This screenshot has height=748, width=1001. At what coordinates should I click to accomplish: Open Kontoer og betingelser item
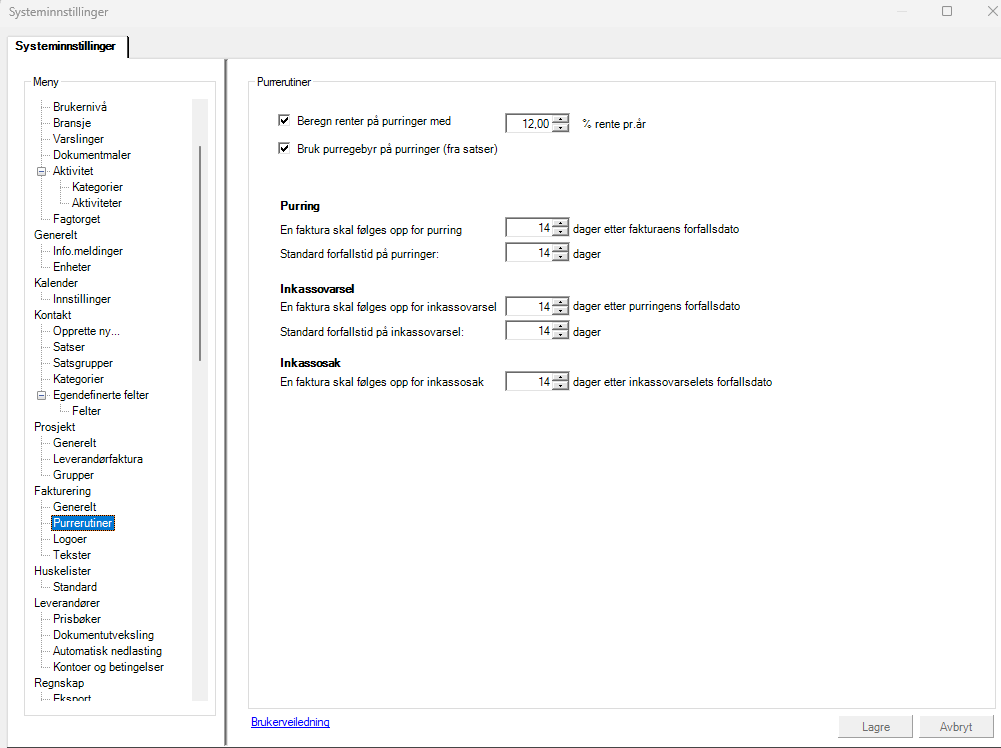pyautogui.click(x=109, y=667)
